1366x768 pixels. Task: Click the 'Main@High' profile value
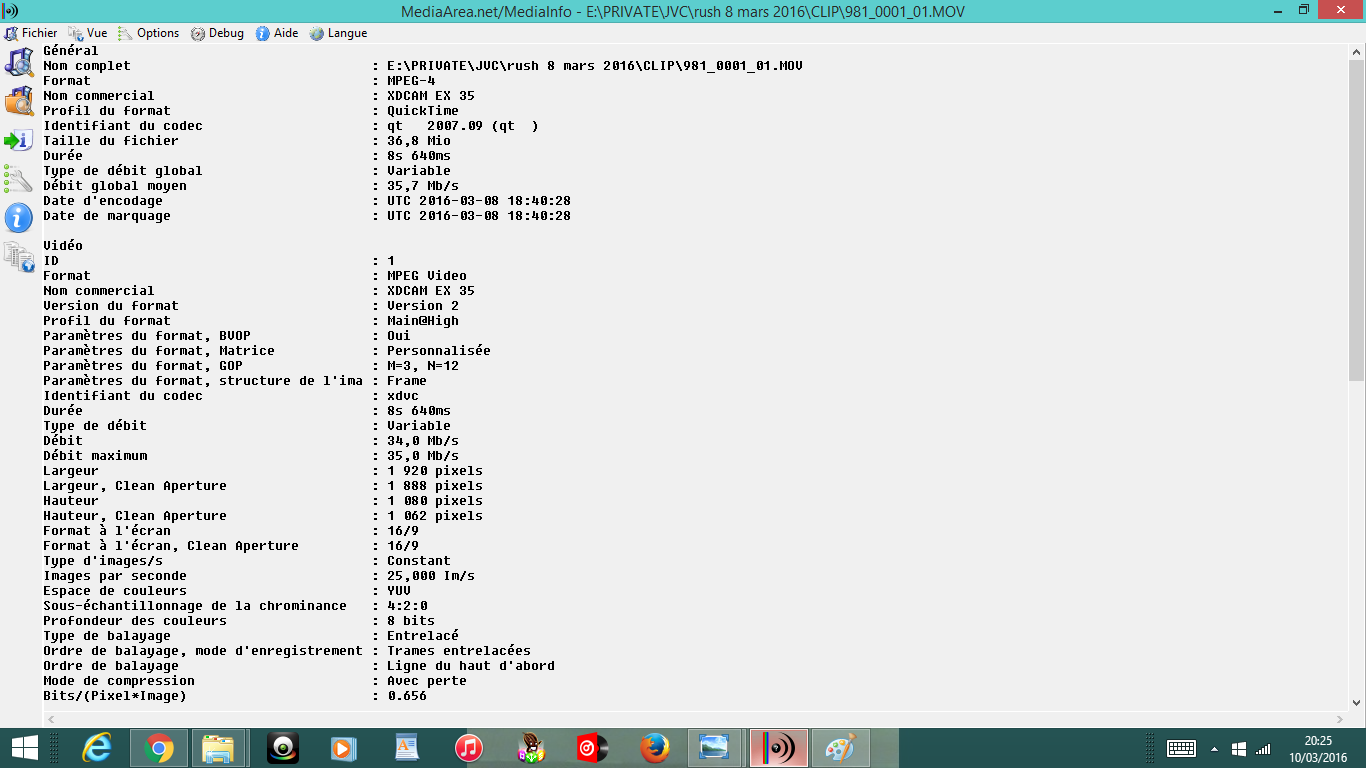pyautogui.click(x=423, y=321)
